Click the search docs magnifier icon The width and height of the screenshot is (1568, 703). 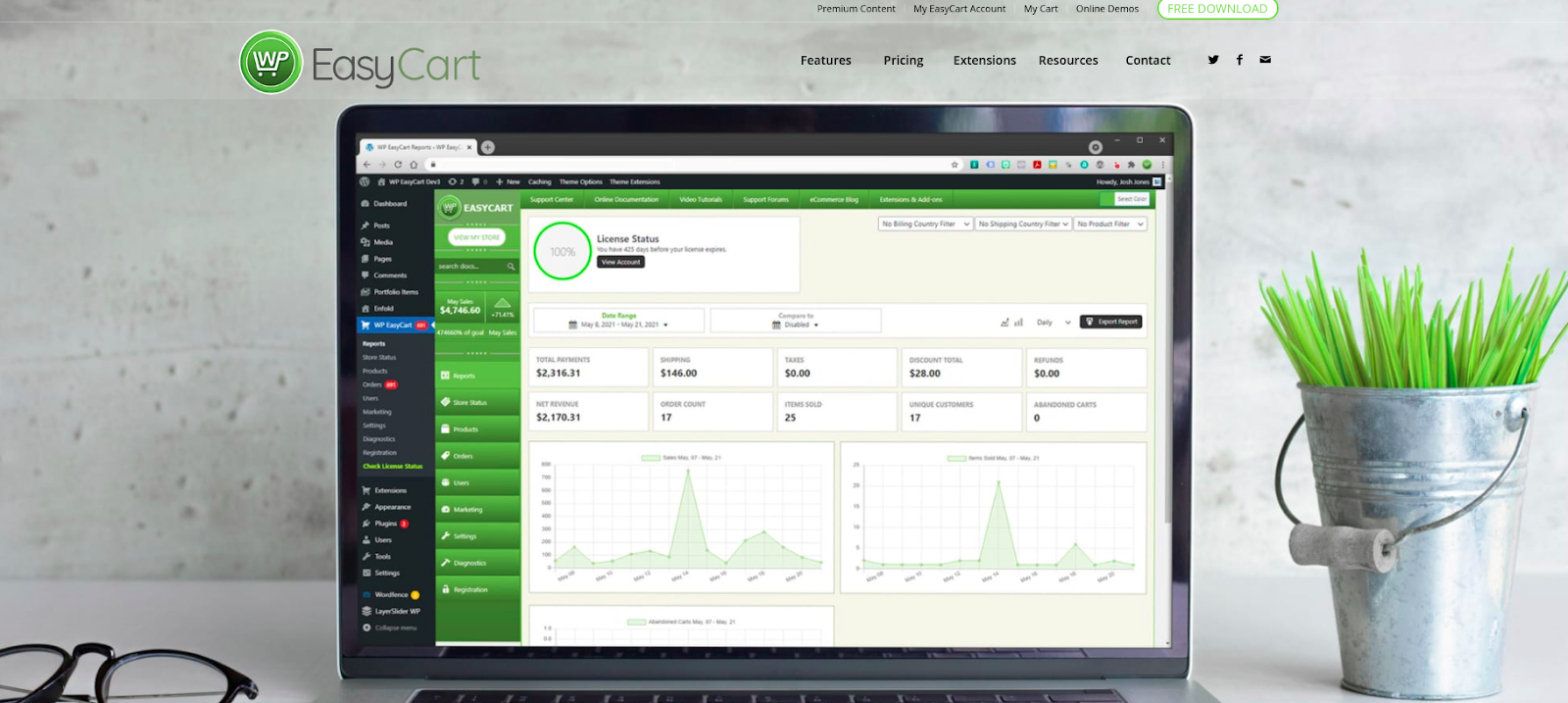511,267
